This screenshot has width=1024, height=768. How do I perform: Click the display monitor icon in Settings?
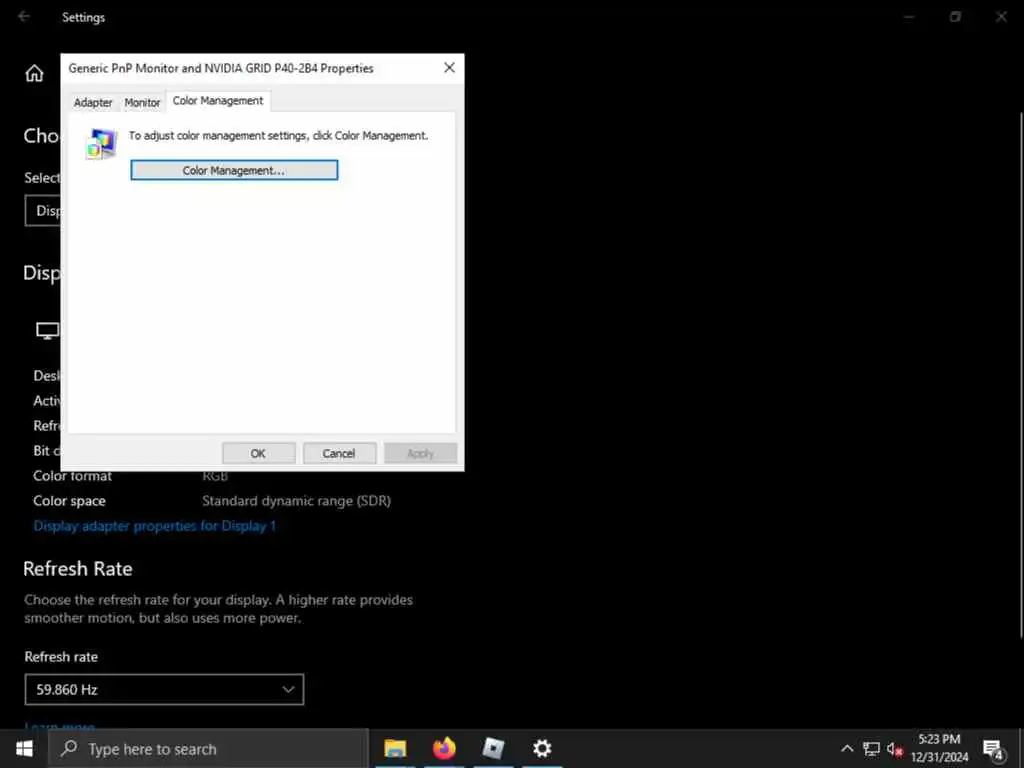coord(47,331)
